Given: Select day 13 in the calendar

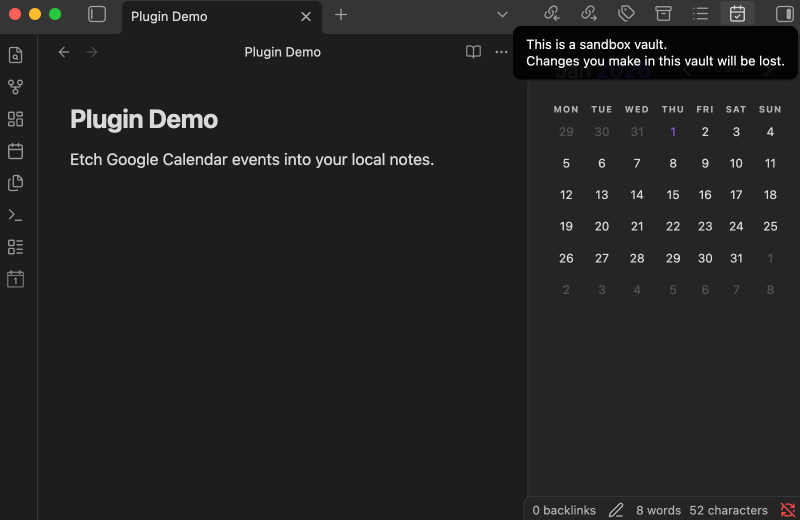Looking at the screenshot, I should tap(602, 195).
